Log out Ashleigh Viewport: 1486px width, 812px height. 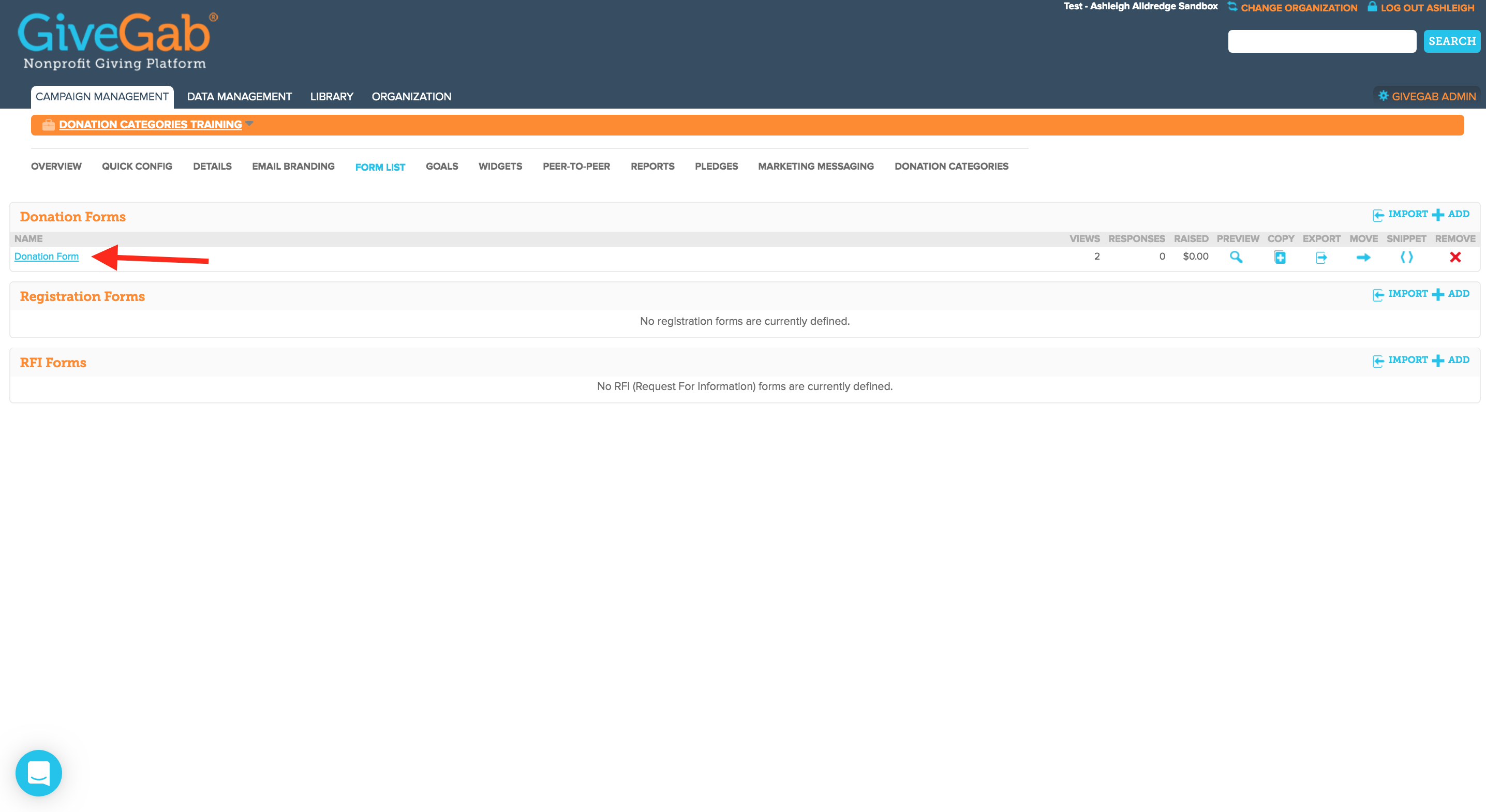point(1427,7)
